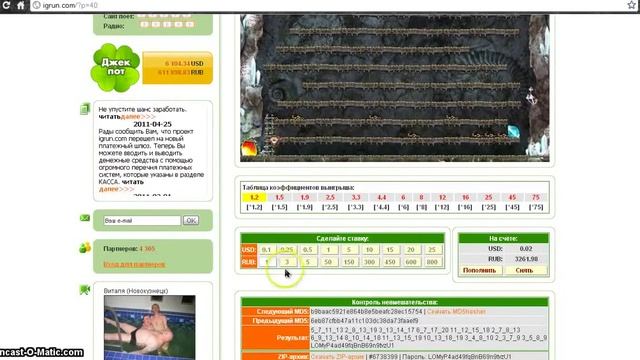Open the yellow jackpot USD/RUB amount panel

[x=178, y=68]
